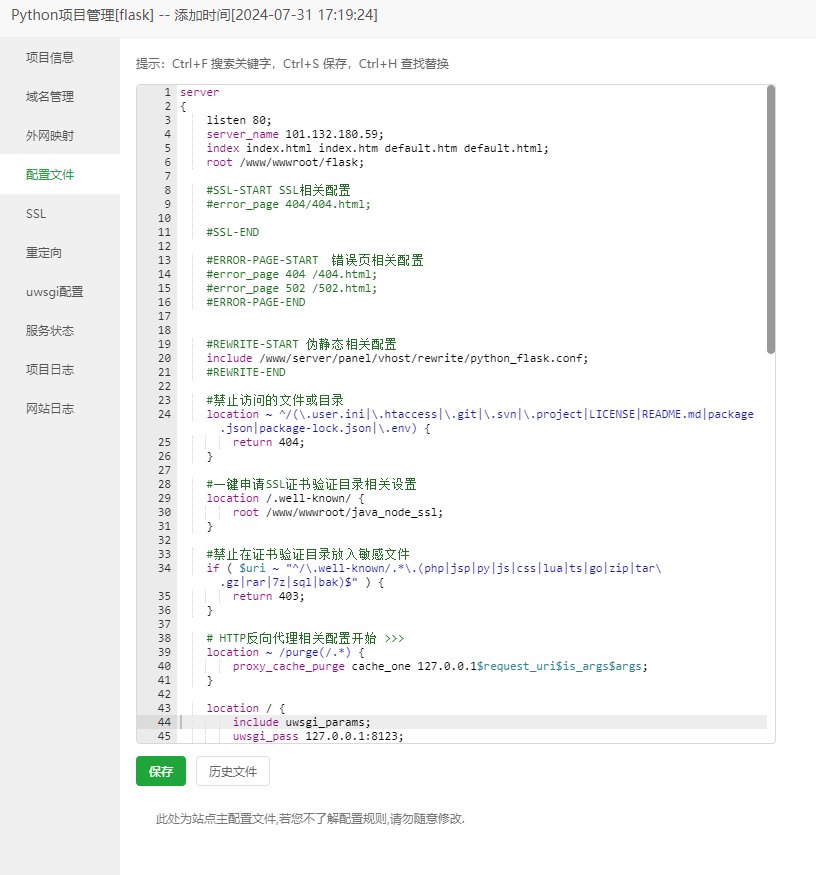816x875 pixels.
Task: Click the #SSL-START comment line
Action: (x=279, y=190)
